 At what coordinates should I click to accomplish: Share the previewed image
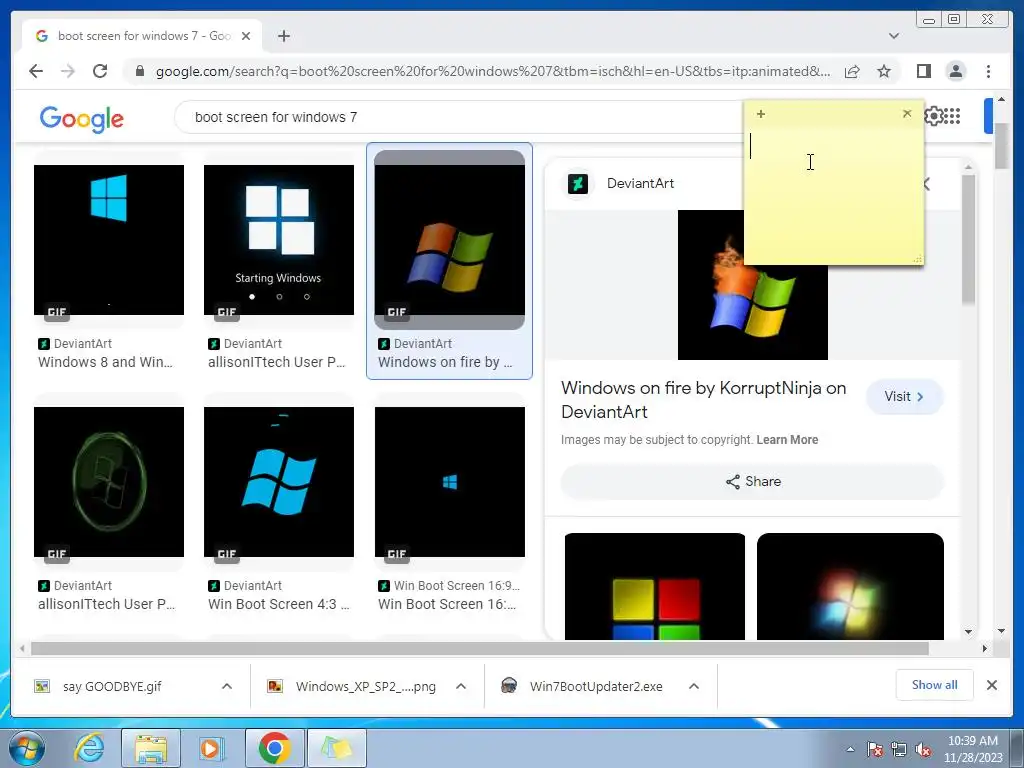coord(752,482)
